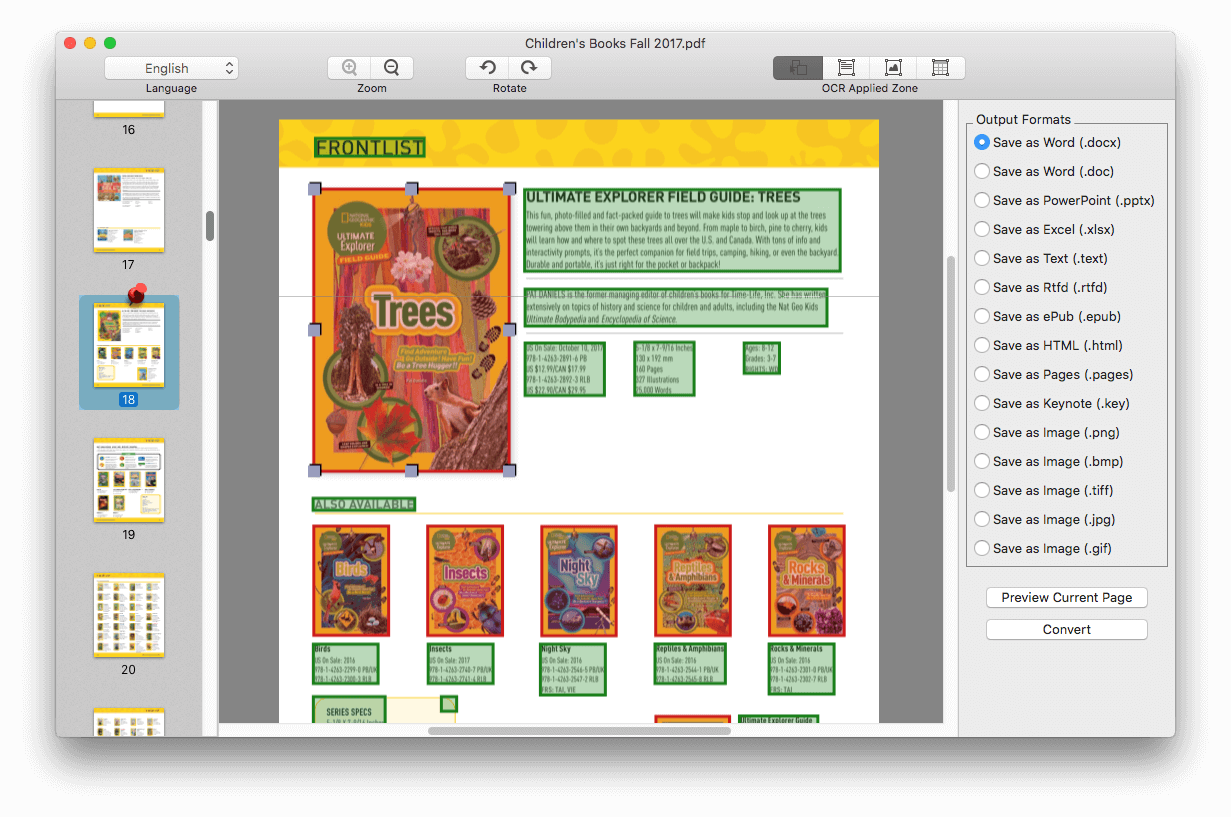
Task: Click the zoom out magnifier icon
Action: (391, 68)
